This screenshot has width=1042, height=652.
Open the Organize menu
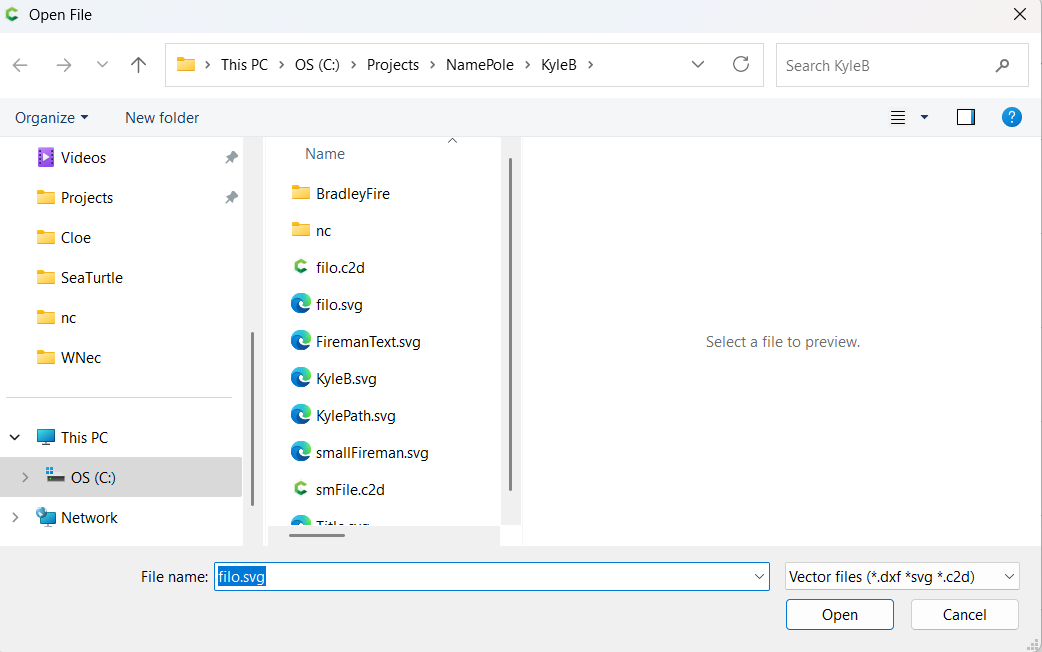[x=51, y=118]
